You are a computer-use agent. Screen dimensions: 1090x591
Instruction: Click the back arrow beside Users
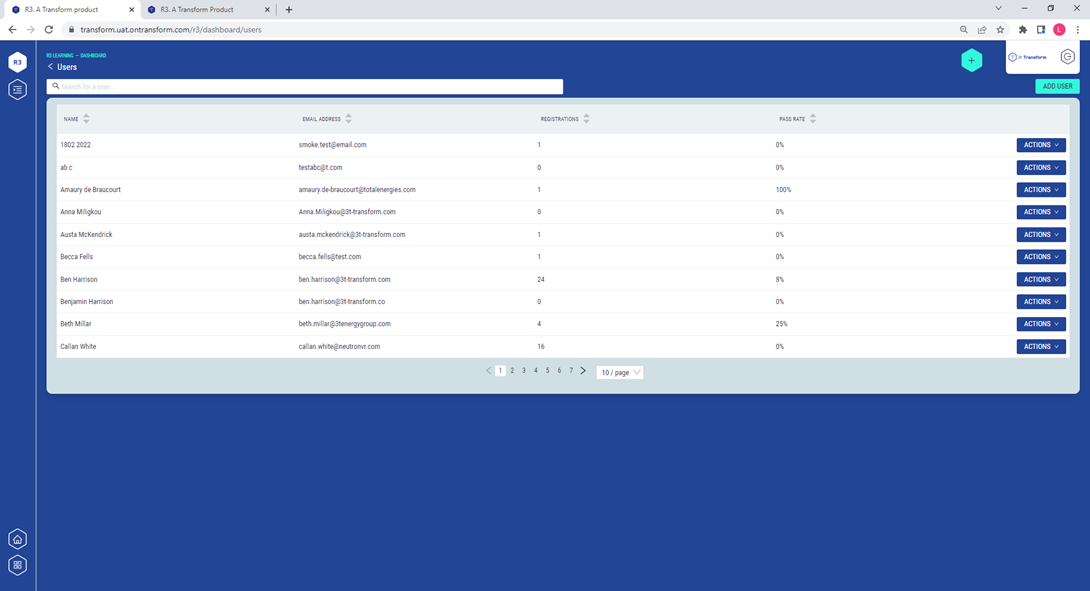click(51, 67)
